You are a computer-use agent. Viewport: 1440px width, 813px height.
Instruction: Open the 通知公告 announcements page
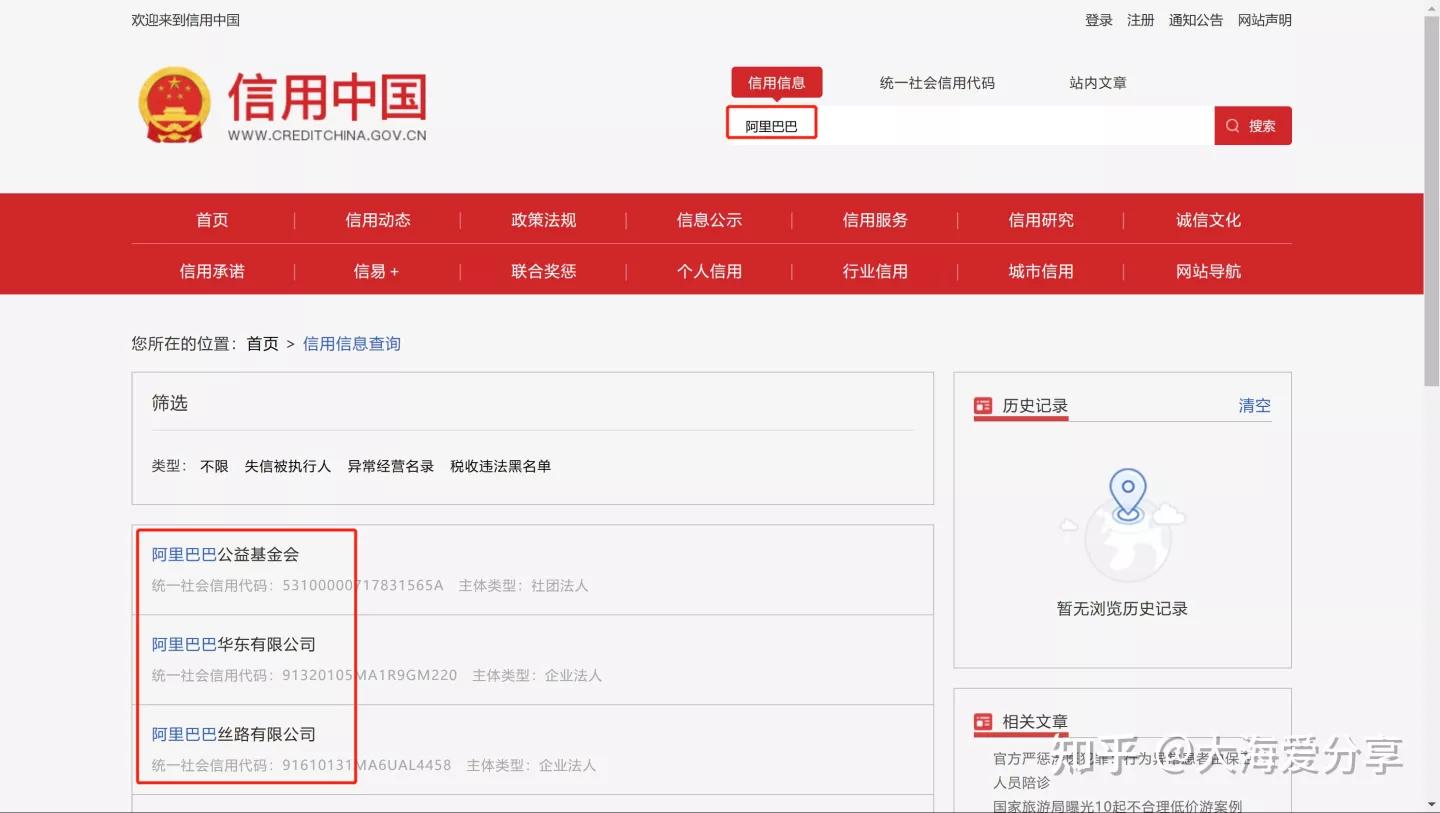pyautogui.click(x=1196, y=19)
